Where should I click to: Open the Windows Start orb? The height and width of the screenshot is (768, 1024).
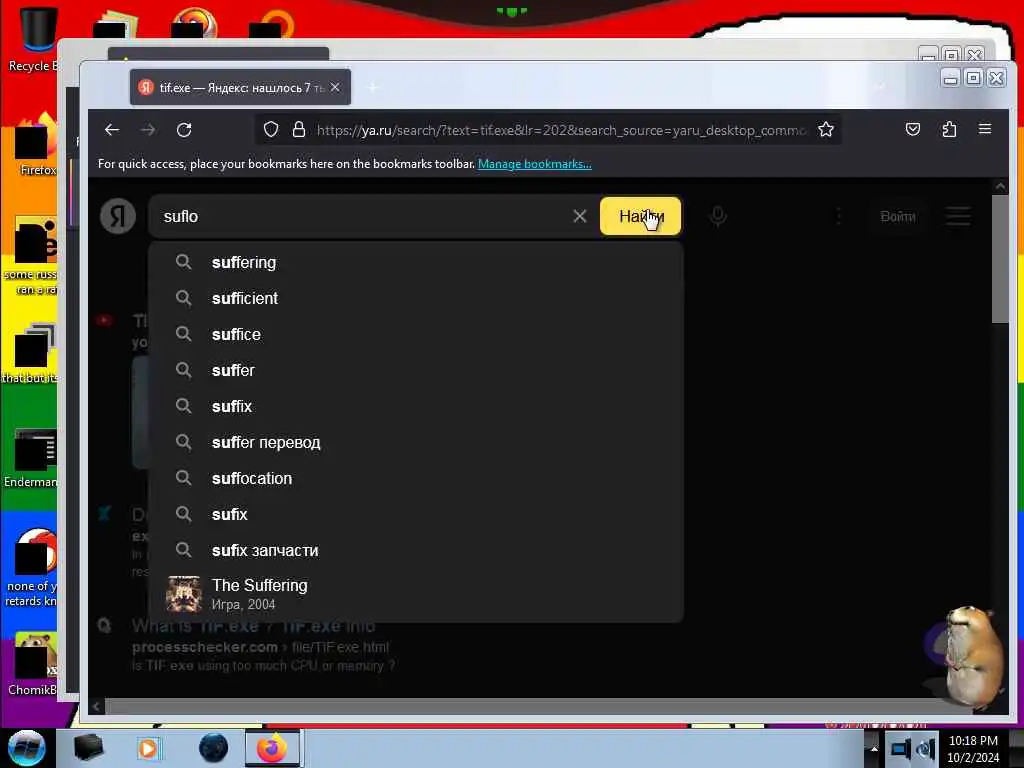coord(26,748)
